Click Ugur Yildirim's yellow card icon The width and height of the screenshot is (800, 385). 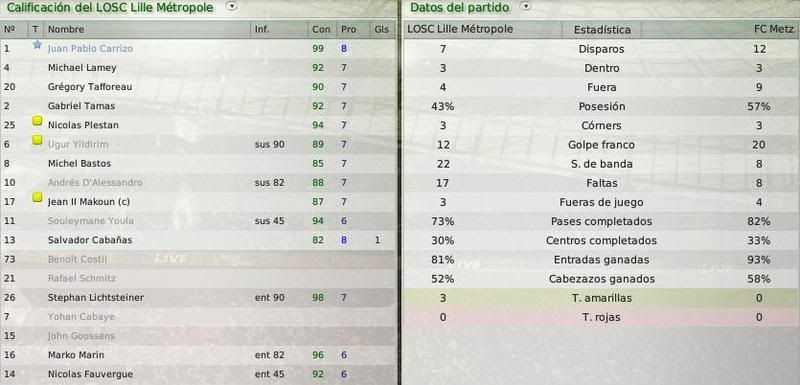click(37, 140)
